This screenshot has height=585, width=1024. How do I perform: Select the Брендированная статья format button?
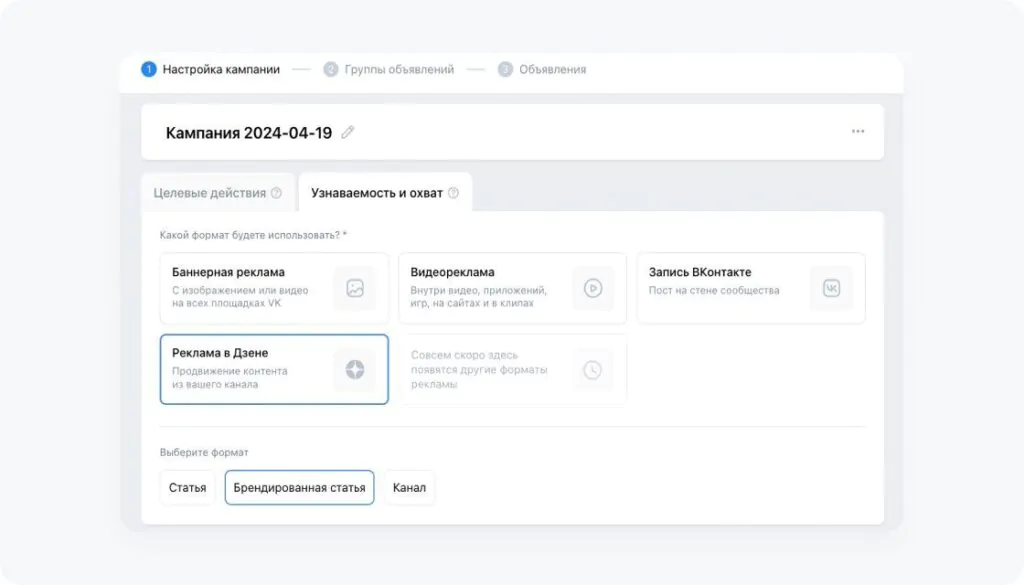click(300, 488)
